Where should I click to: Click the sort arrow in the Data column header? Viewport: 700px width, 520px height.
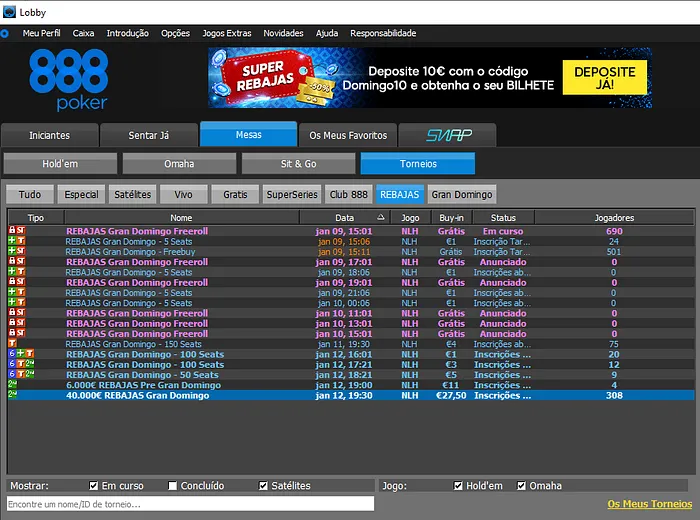(x=380, y=217)
